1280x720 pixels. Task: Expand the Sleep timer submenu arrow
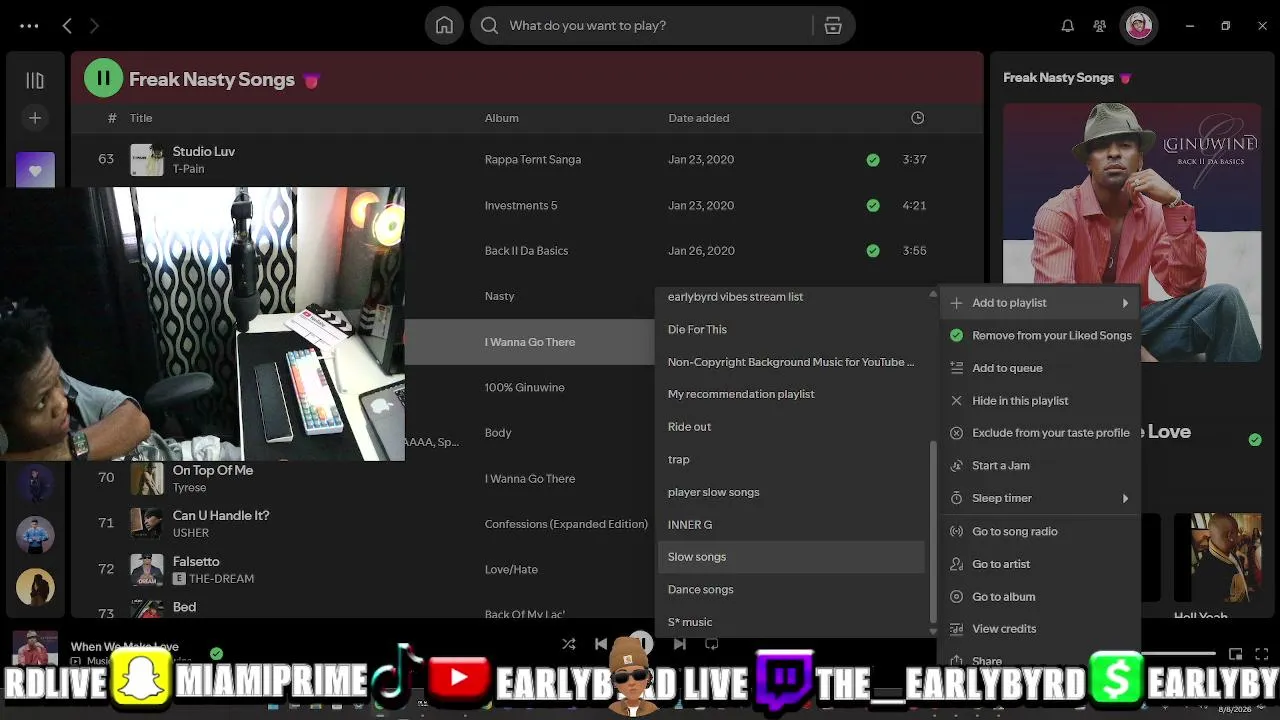tap(1125, 498)
